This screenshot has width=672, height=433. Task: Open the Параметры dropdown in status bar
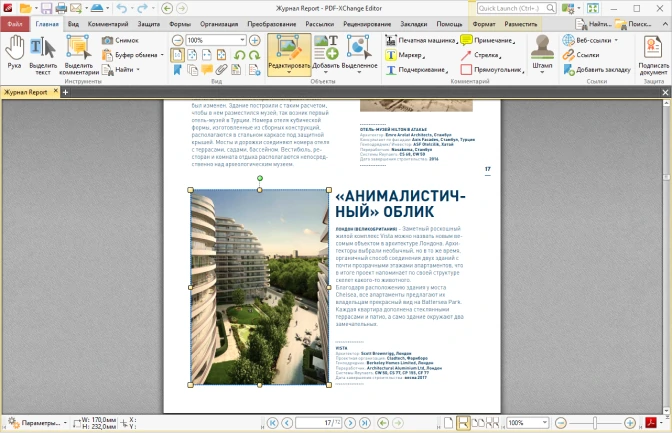point(65,423)
